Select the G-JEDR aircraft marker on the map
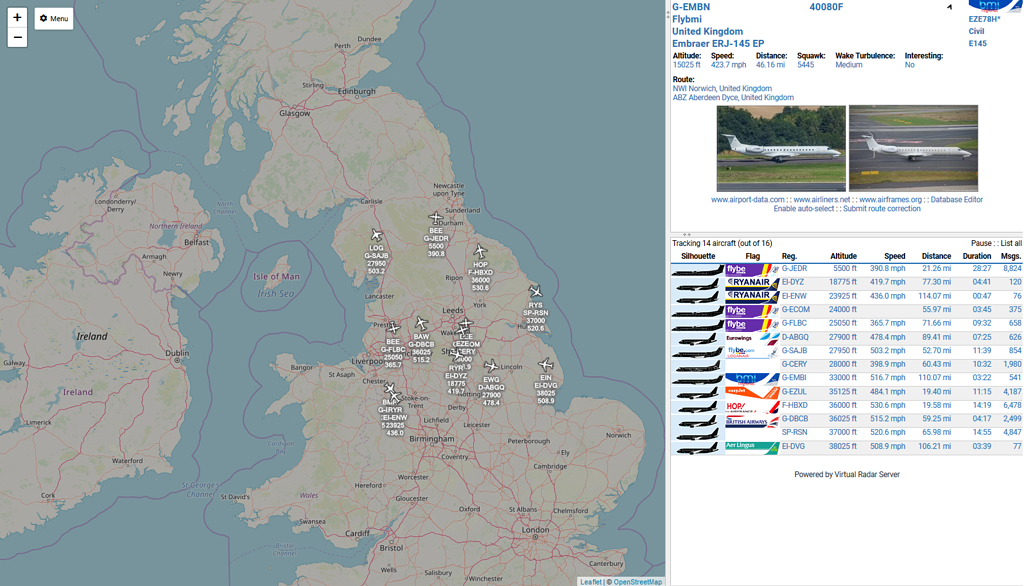 click(436, 217)
